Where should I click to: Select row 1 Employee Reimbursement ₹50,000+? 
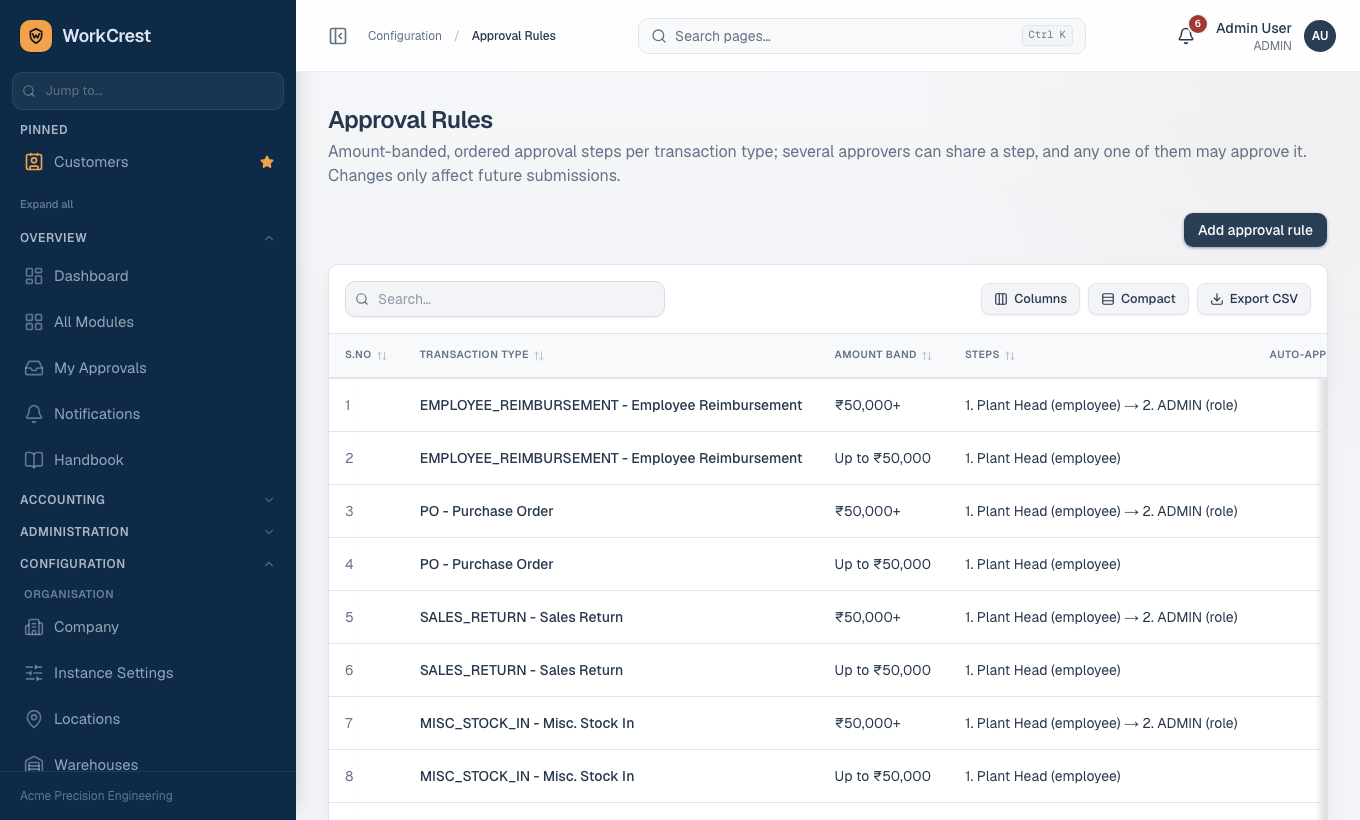pyautogui.click(x=828, y=405)
